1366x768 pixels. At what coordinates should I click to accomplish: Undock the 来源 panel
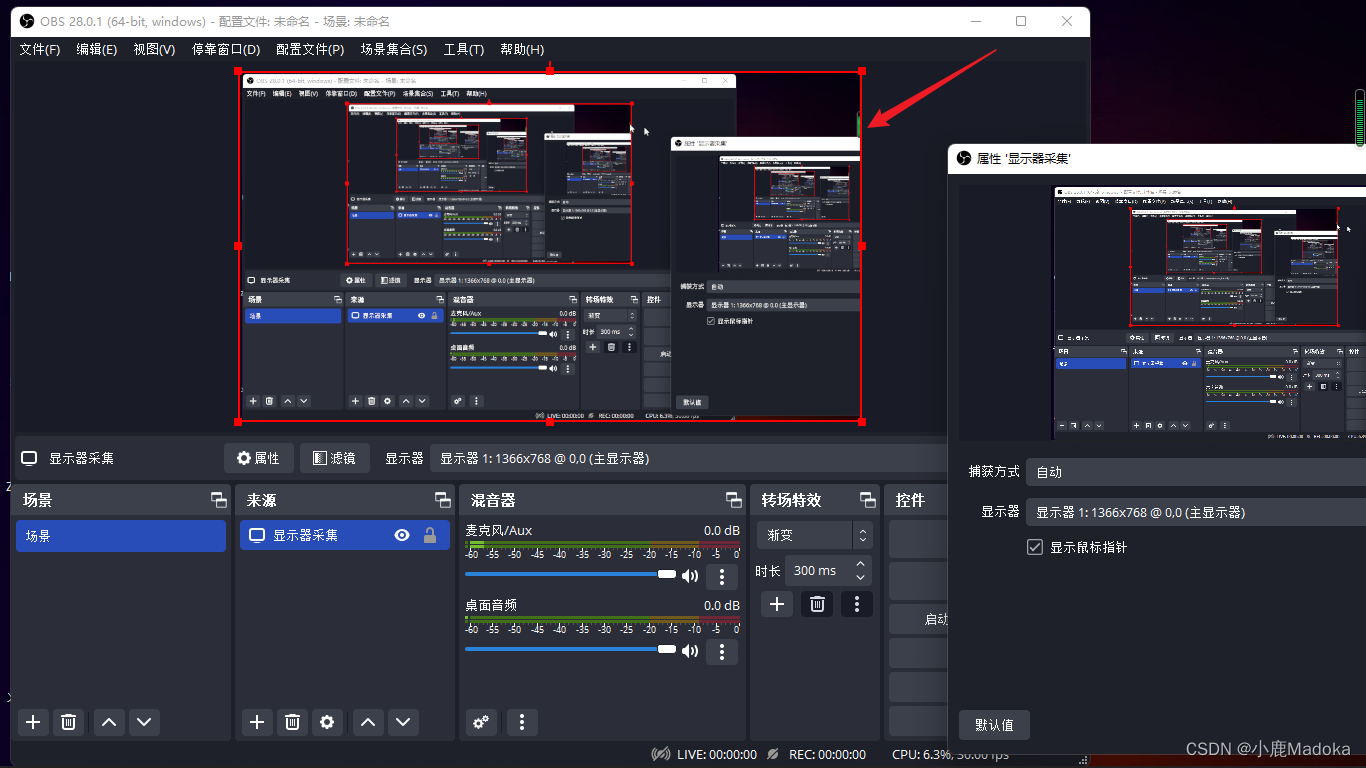[x=442, y=500]
